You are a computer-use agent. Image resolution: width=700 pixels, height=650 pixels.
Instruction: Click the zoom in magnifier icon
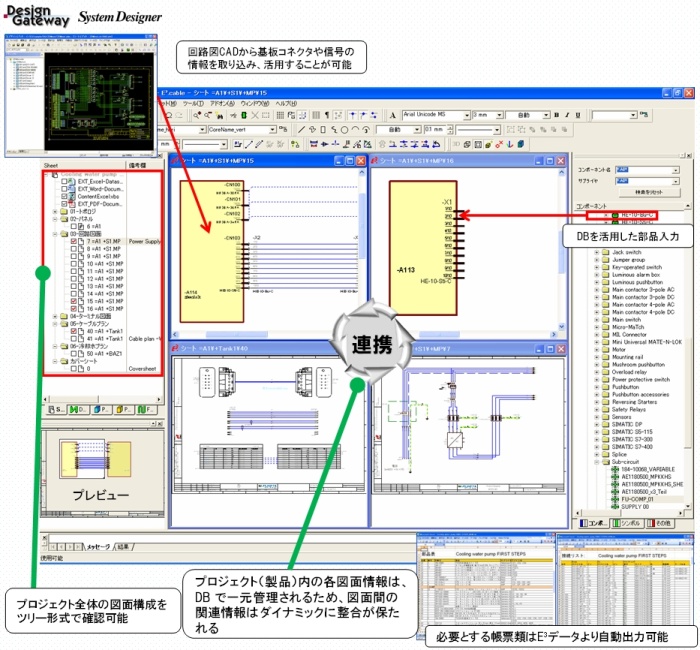197,115
